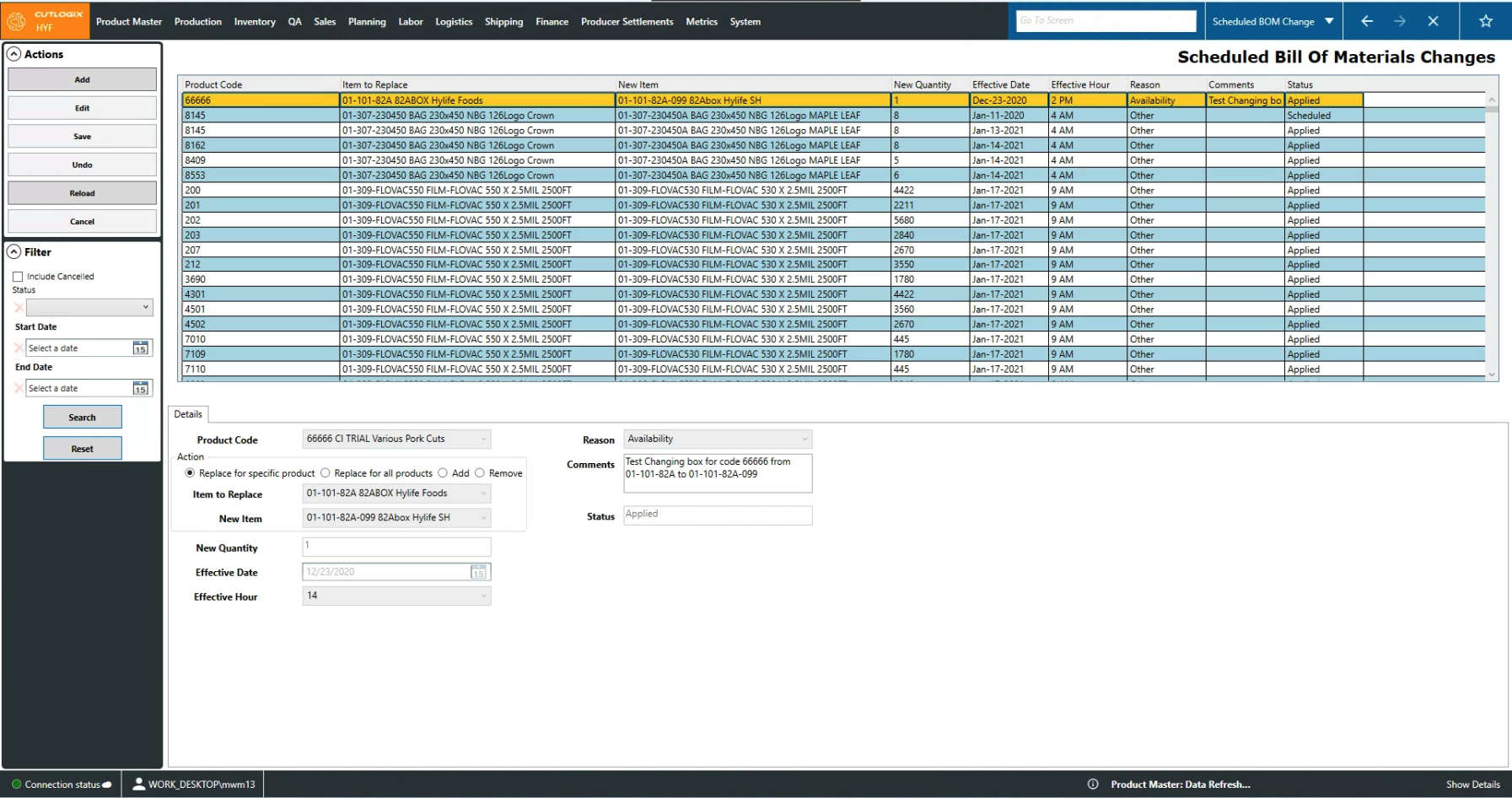Open the Status filter dropdown

tap(89, 308)
